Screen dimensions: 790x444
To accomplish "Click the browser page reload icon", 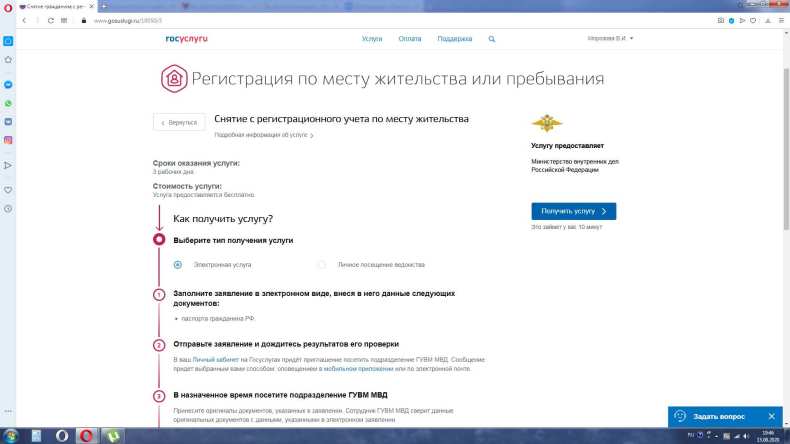I will click(51, 19).
